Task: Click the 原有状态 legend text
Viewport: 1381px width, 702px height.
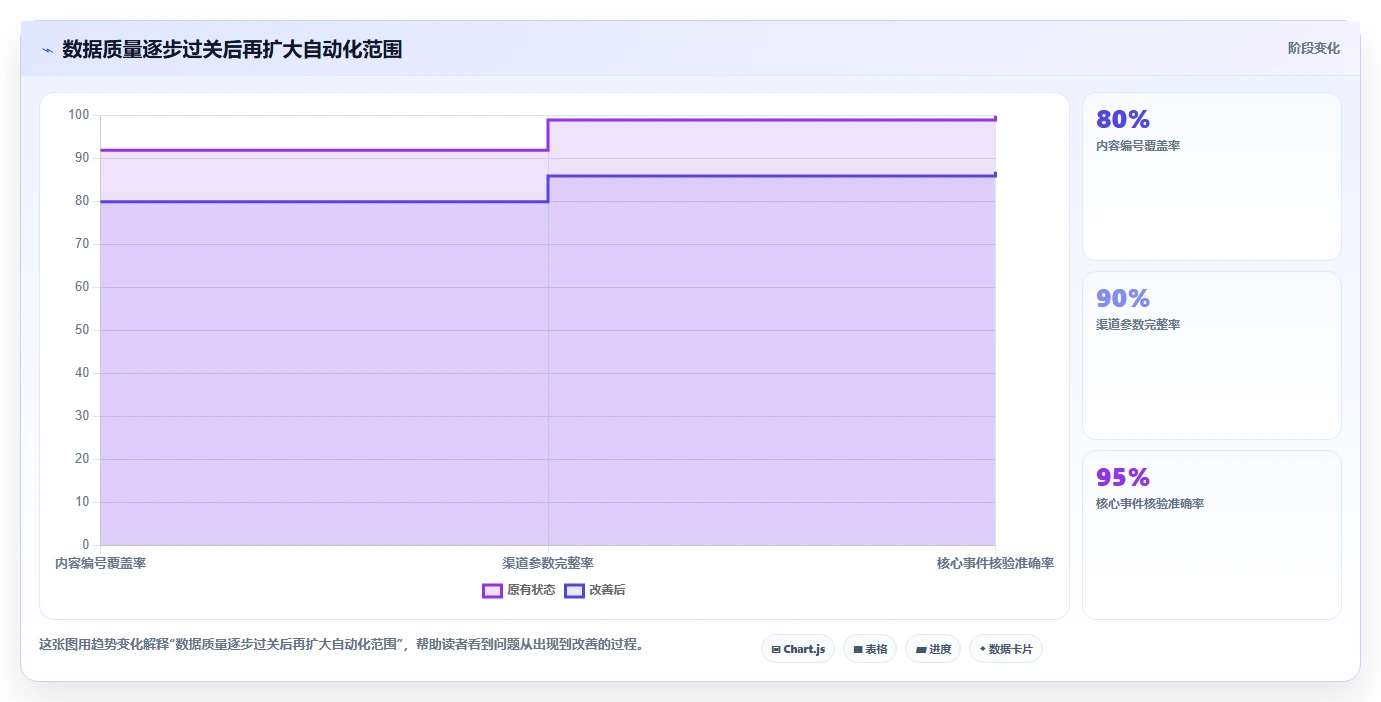Action: click(x=531, y=590)
